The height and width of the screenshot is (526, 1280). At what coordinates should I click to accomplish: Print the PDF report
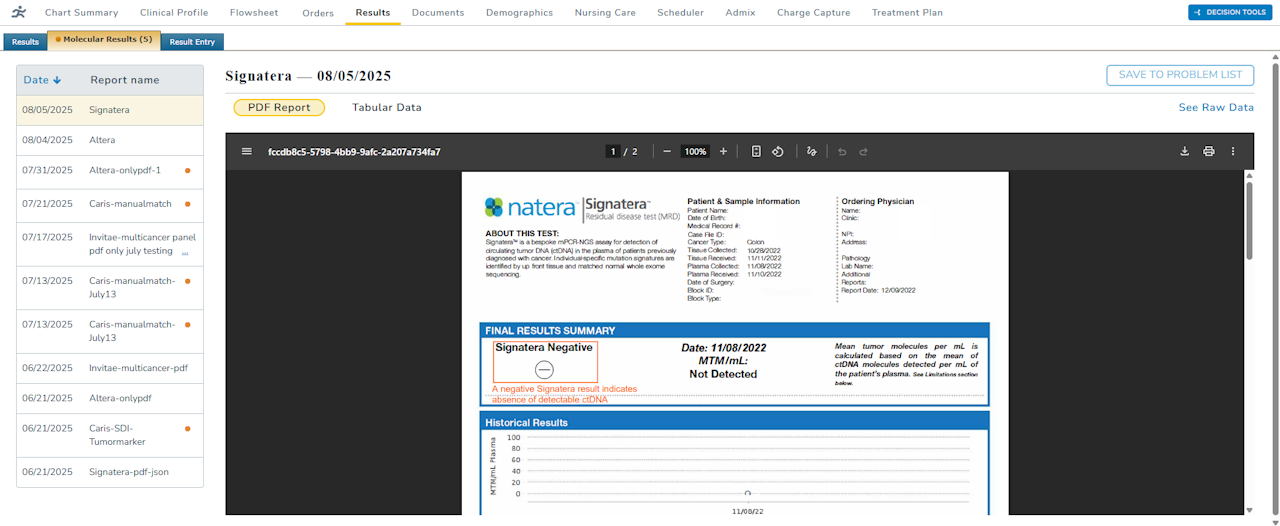[x=1209, y=152]
